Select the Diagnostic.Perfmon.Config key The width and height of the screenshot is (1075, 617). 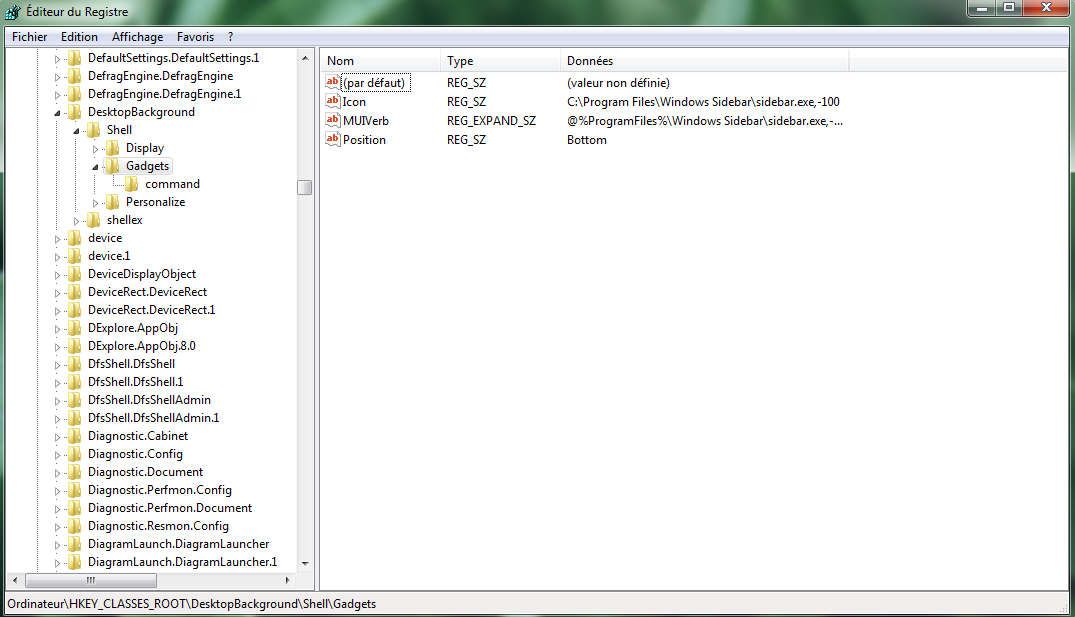160,490
